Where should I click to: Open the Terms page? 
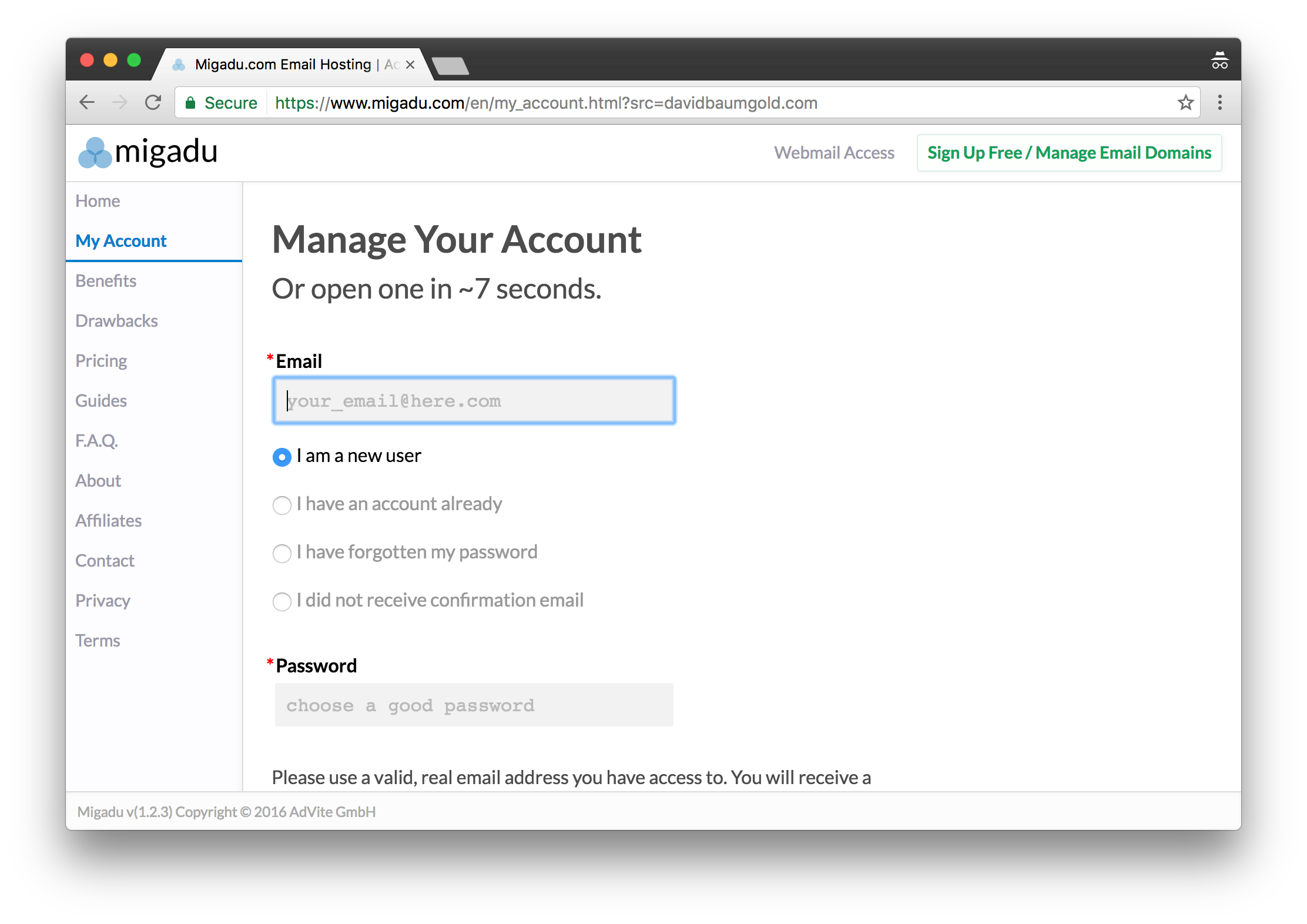[98, 641]
